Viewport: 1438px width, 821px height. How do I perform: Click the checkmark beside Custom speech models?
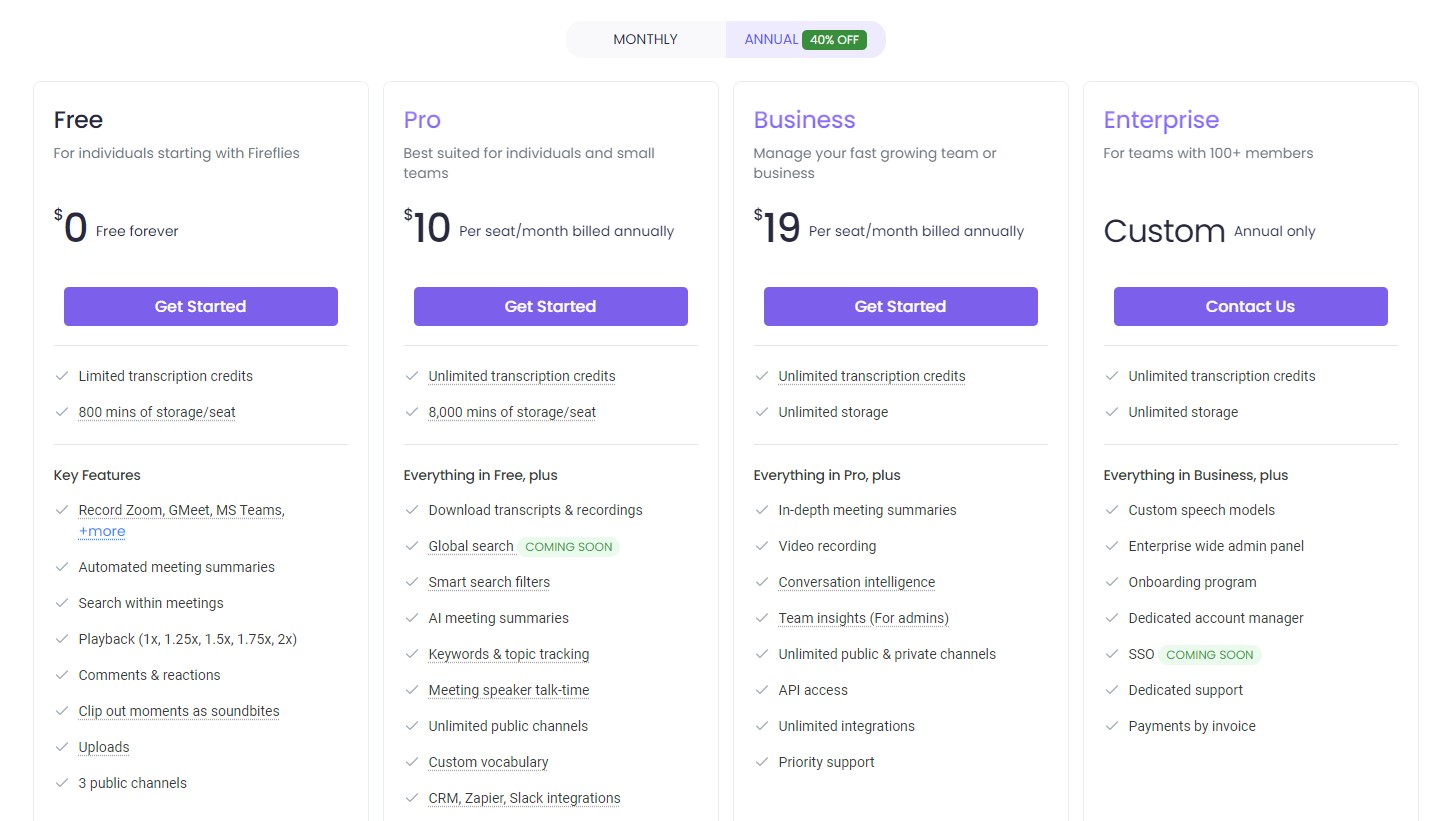(x=1112, y=510)
